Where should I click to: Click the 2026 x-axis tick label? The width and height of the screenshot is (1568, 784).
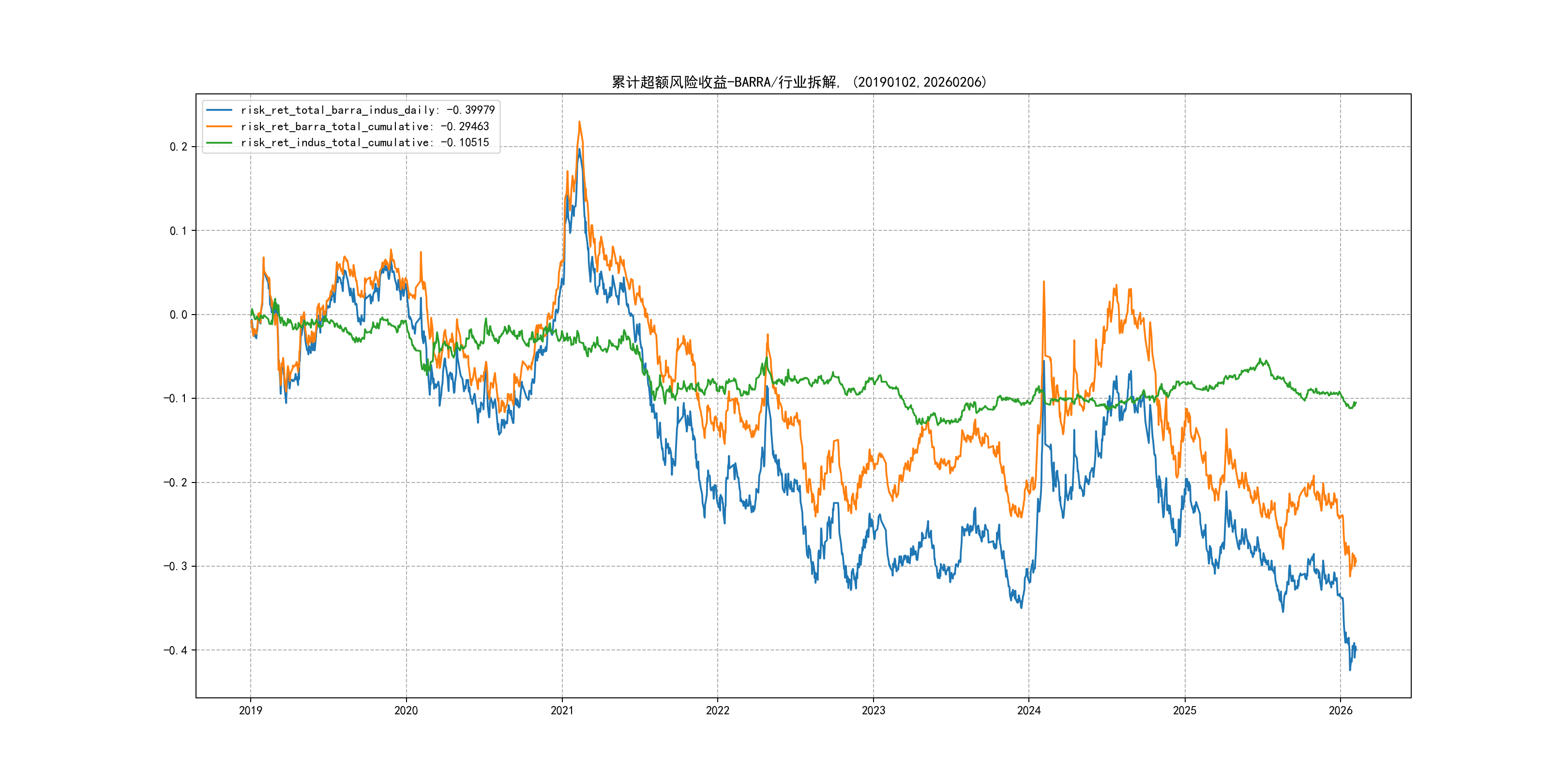[1341, 710]
